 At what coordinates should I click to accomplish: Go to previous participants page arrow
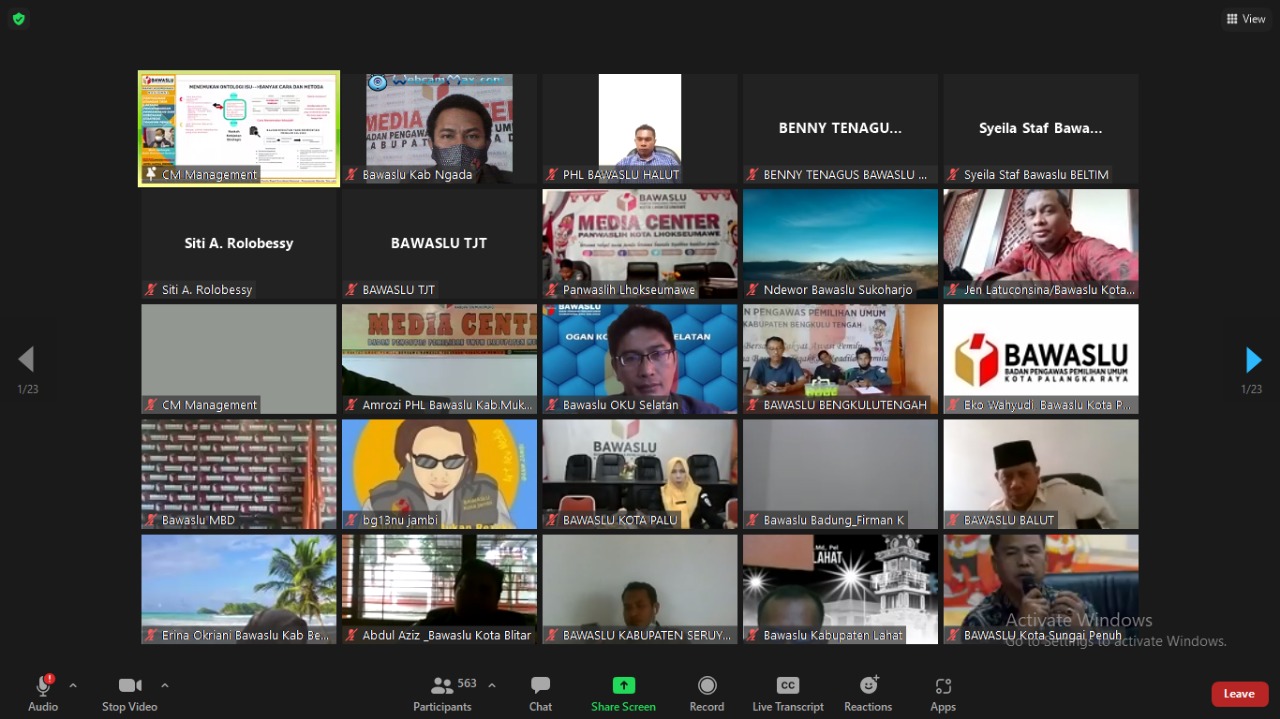27,360
